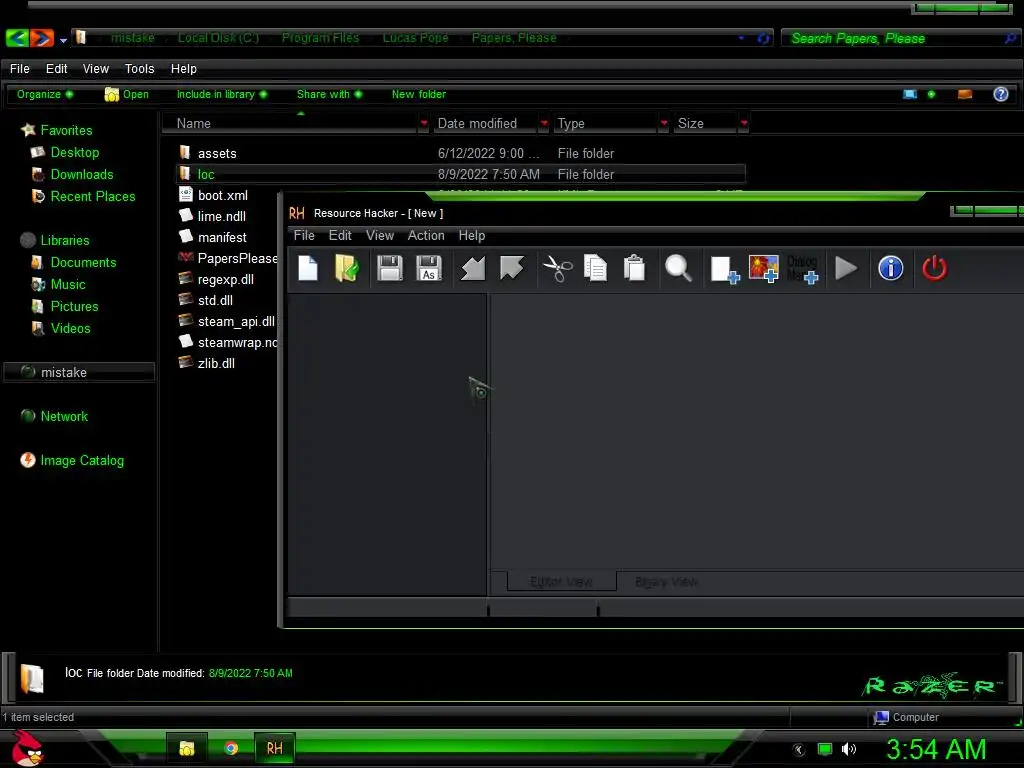This screenshot has width=1024, height=768.
Task: Open Explorer Tools menu
Action: point(140,69)
